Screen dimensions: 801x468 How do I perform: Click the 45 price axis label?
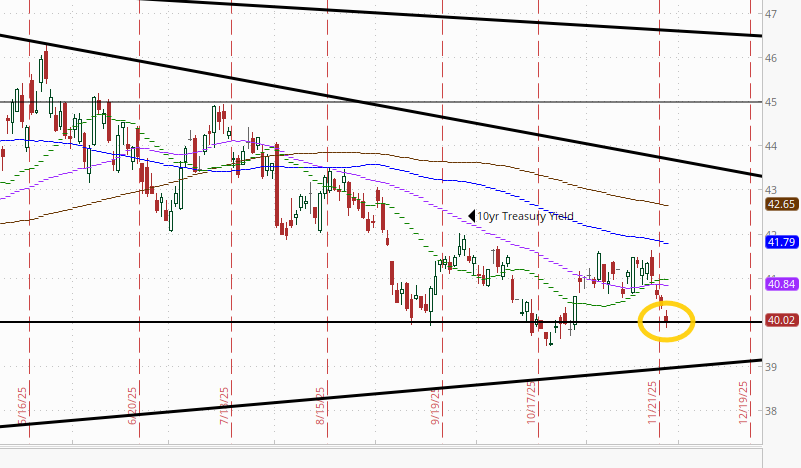pyautogui.click(x=771, y=102)
